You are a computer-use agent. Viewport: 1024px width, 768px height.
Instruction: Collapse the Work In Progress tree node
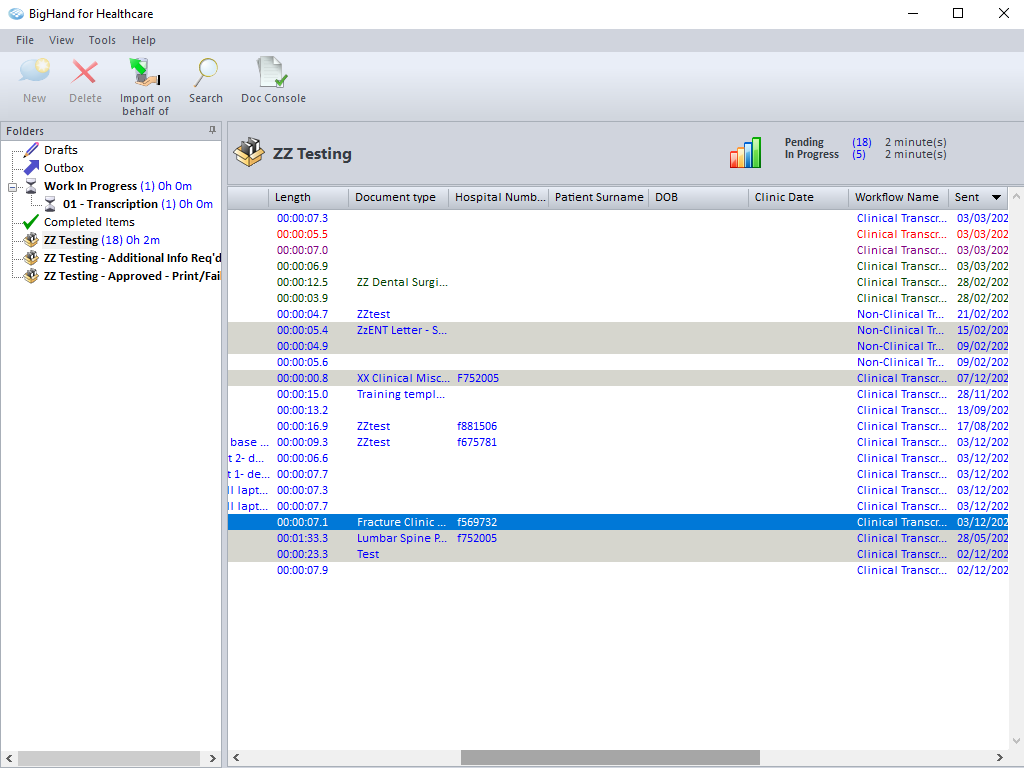[12, 187]
